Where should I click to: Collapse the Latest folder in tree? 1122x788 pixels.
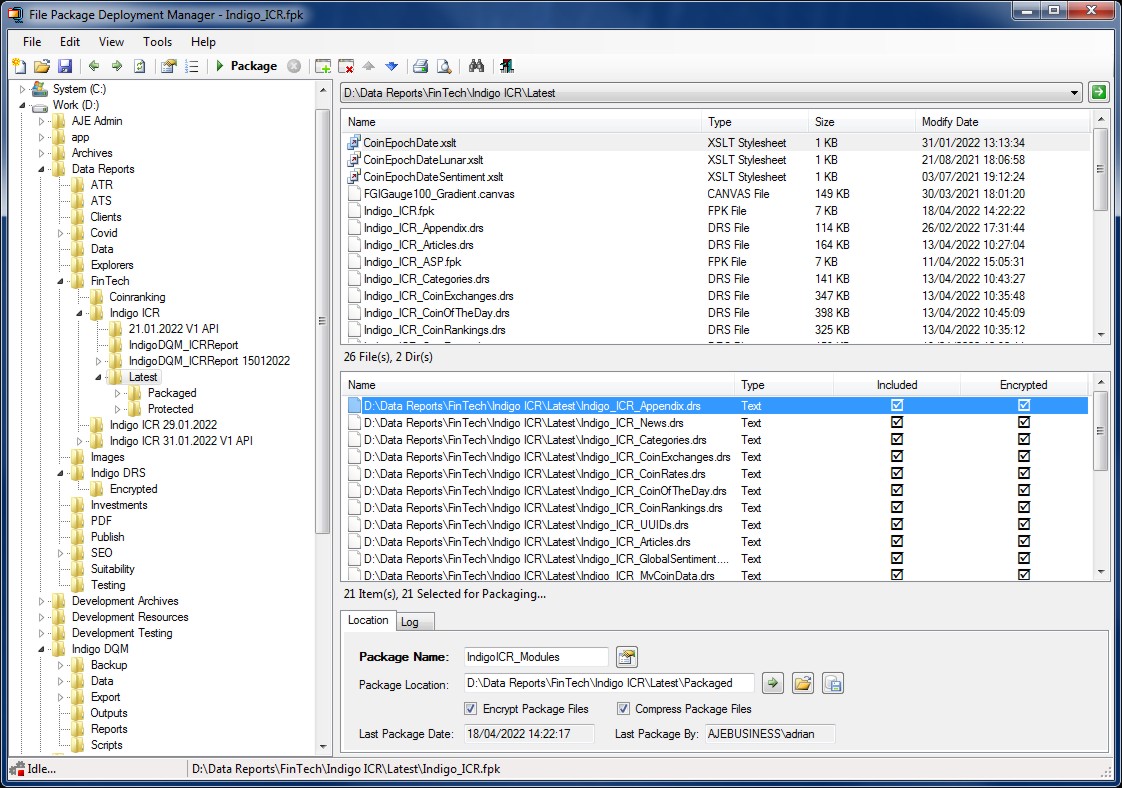coord(99,377)
